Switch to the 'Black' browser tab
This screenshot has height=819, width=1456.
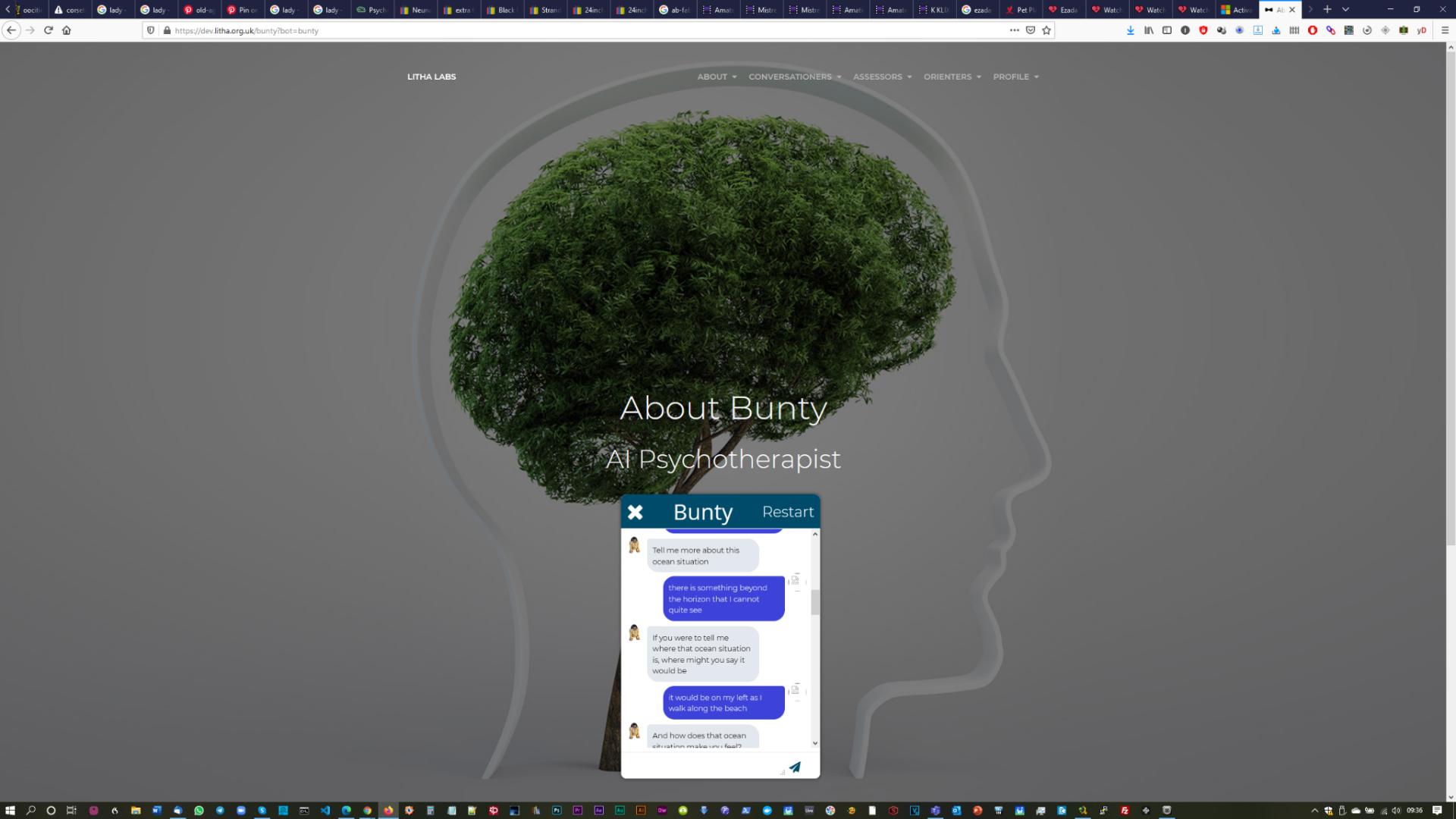(501, 10)
